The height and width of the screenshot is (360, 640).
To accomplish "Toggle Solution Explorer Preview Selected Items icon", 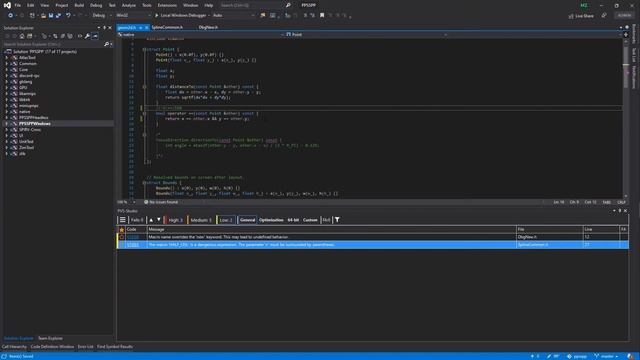I will click(x=95, y=36).
